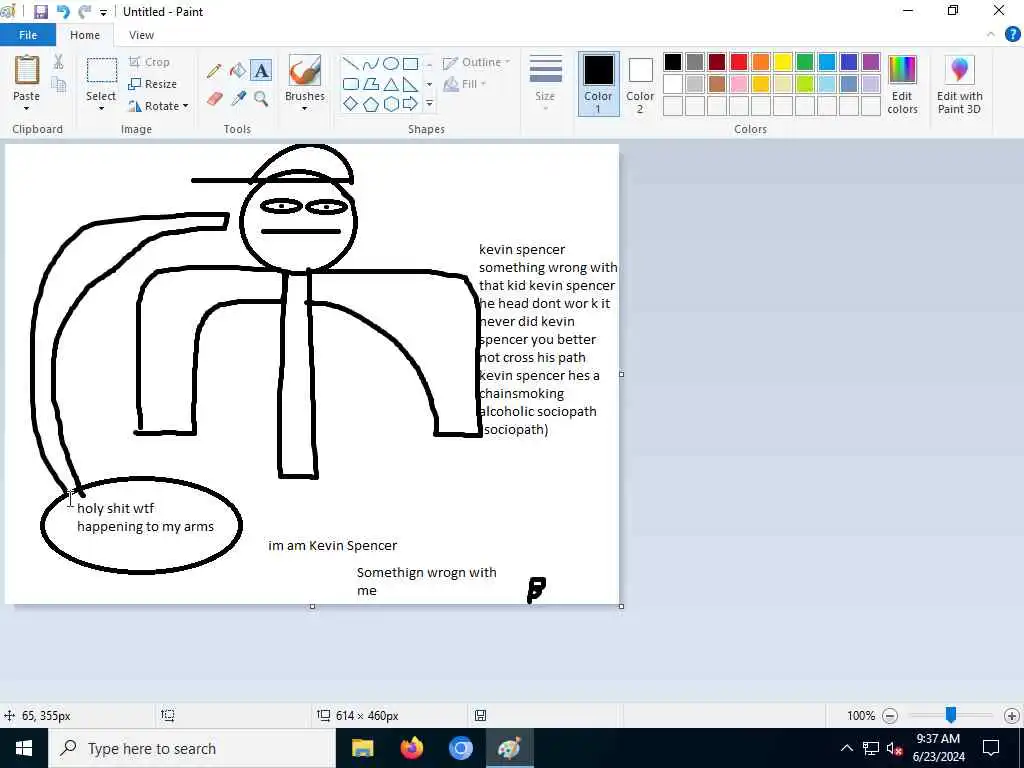The image size is (1024, 768).
Task: Pick the red color swatch
Action: (x=739, y=62)
